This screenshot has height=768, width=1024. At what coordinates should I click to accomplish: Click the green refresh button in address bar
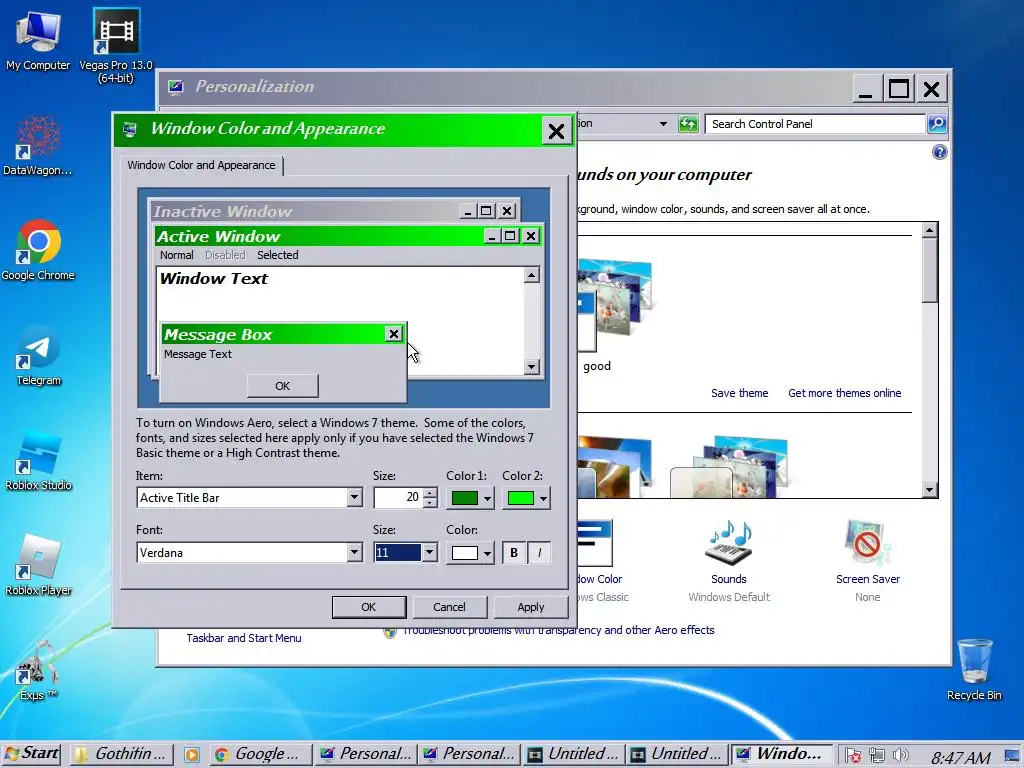(688, 123)
